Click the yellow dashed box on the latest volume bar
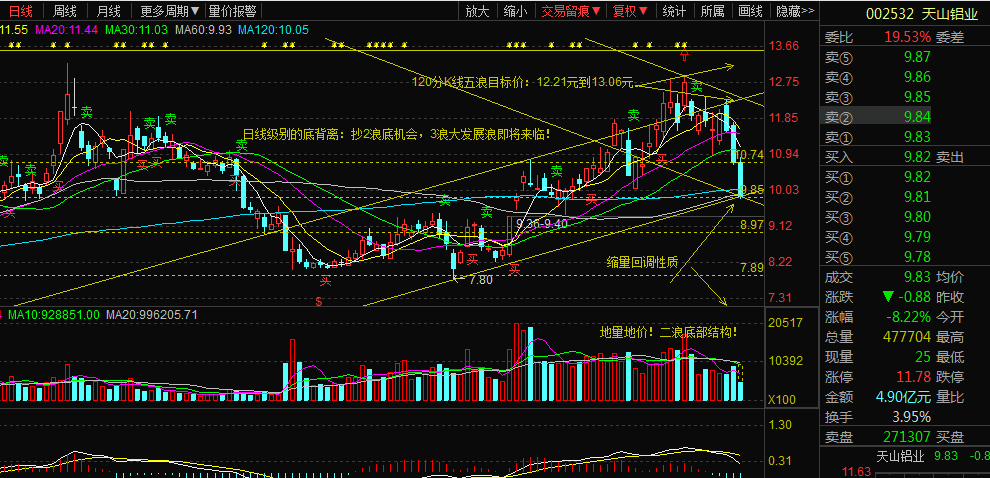The image size is (990, 478). point(741,373)
